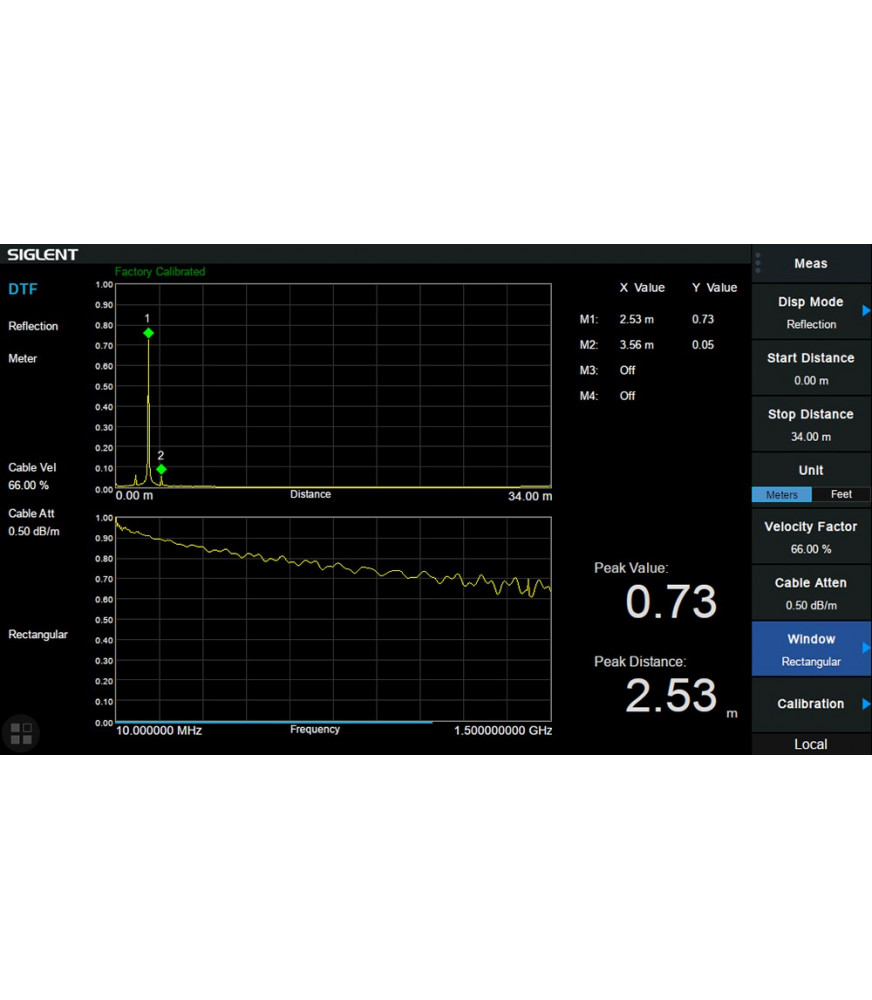Open the Meas menu header
The height and width of the screenshot is (1000, 872).
(x=811, y=263)
